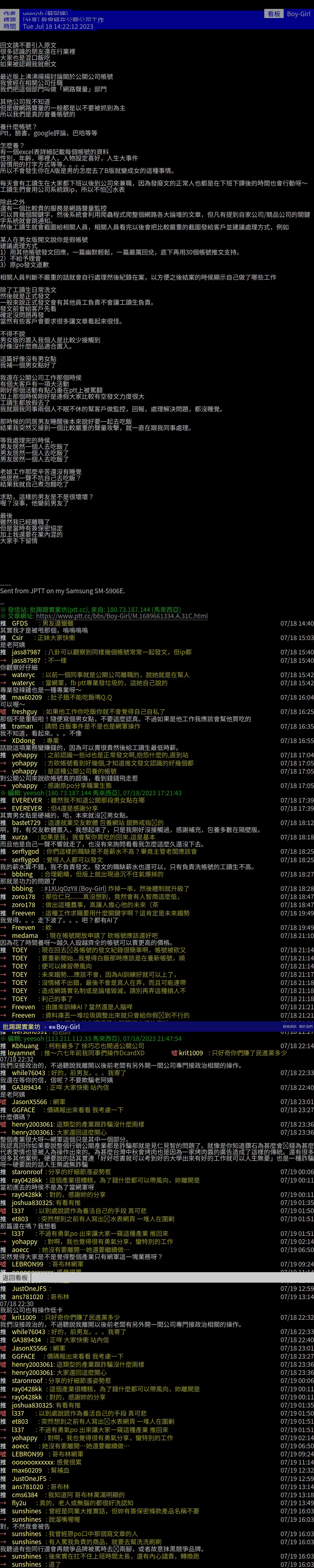Click the 作者 label in the header

(x=9, y=13)
